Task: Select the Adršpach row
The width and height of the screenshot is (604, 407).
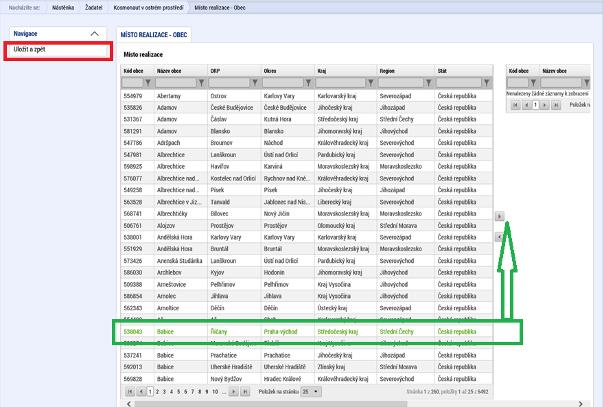Action: (x=307, y=143)
